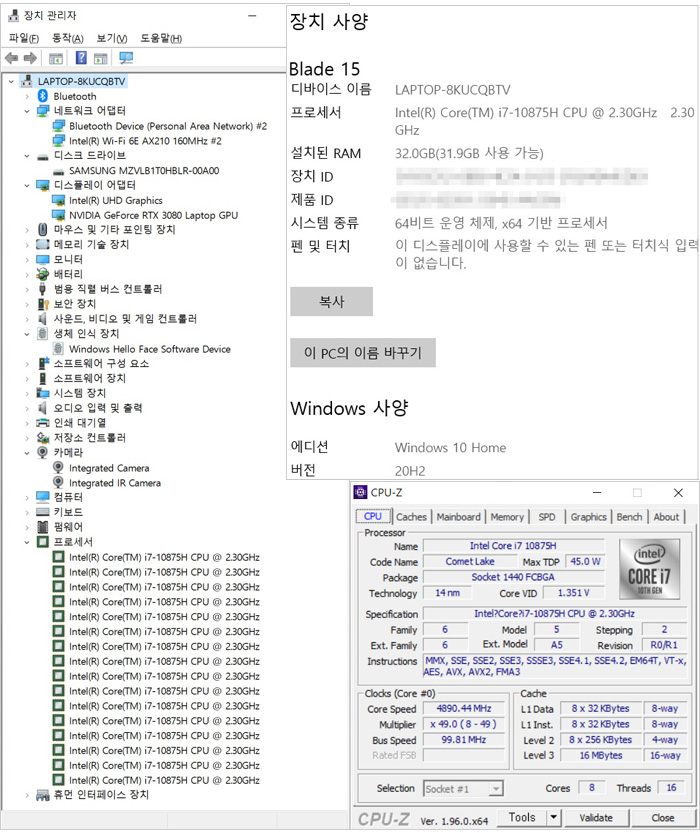Expand the Bluetooth category
The width and height of the screenshot is (700, 833).
point(27,97)
